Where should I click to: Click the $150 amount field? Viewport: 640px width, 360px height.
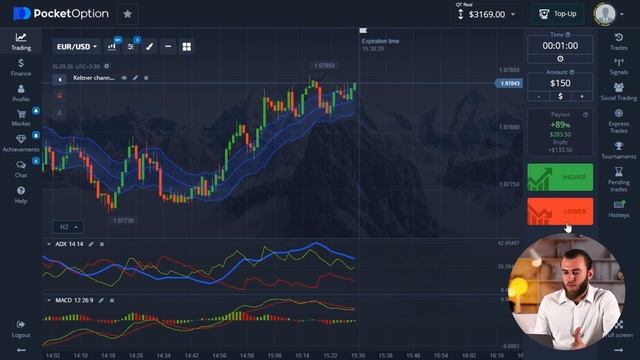coord(560,83)
